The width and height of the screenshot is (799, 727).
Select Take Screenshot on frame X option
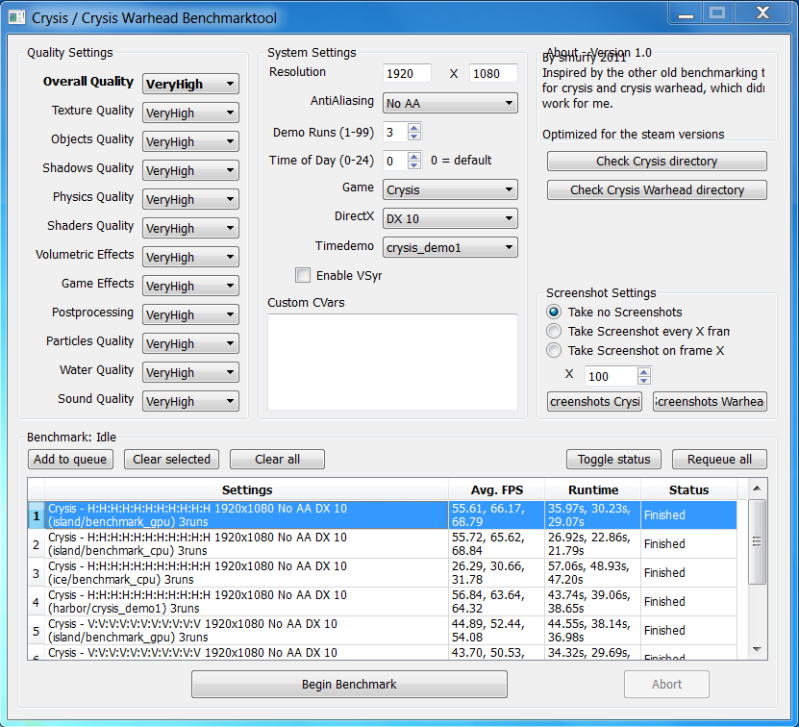554,351
